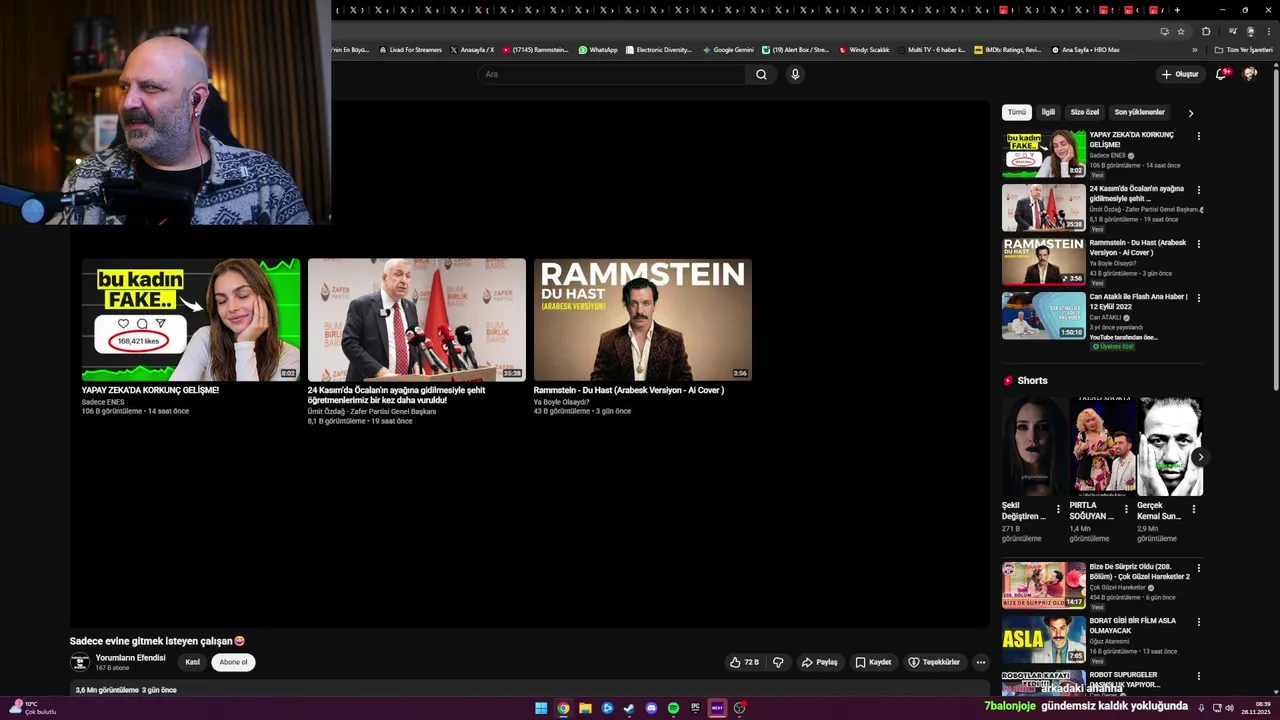Open Windy: Sıcaklık bookmark

[864, 49]
